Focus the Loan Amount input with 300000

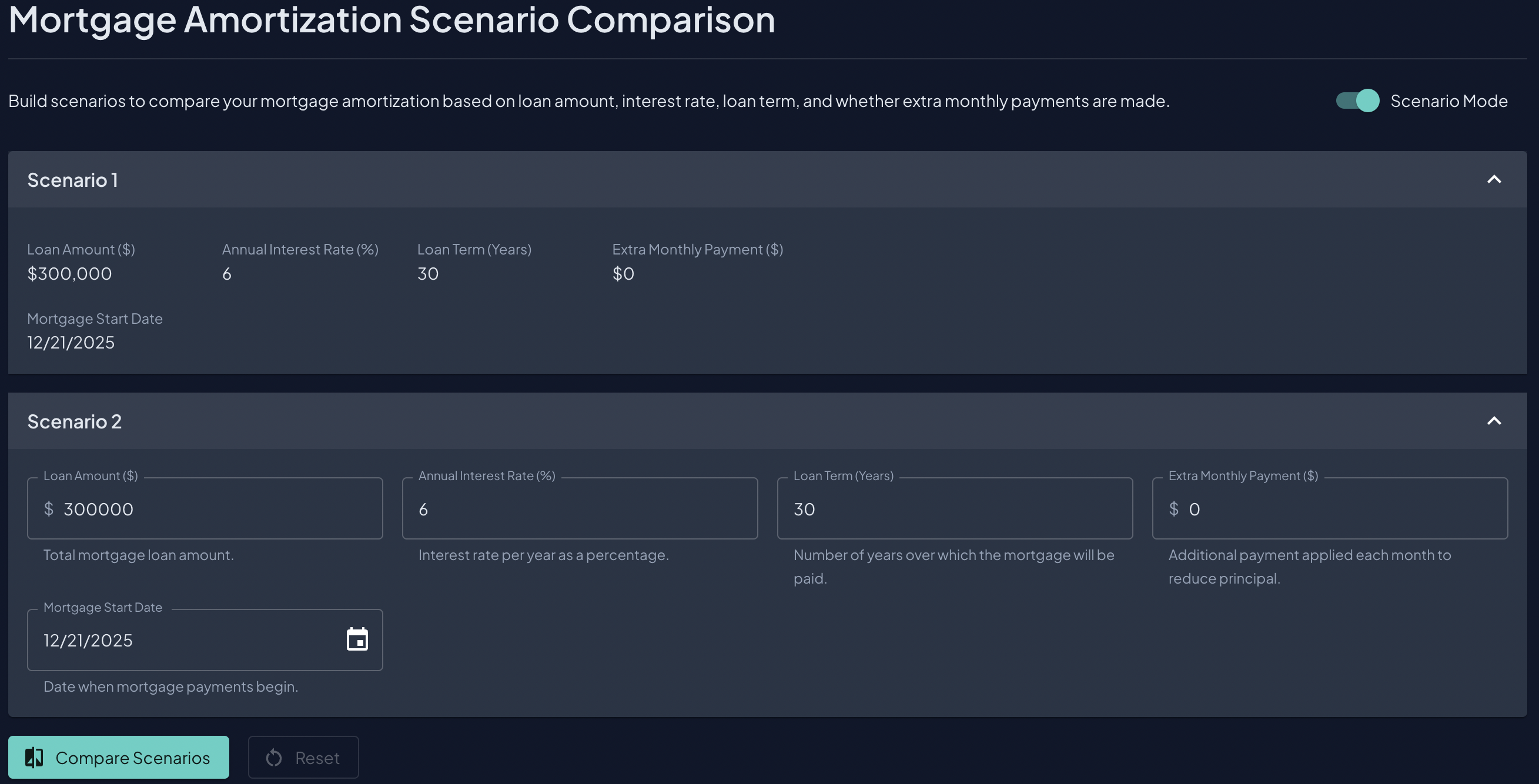[x=215, y=509]
